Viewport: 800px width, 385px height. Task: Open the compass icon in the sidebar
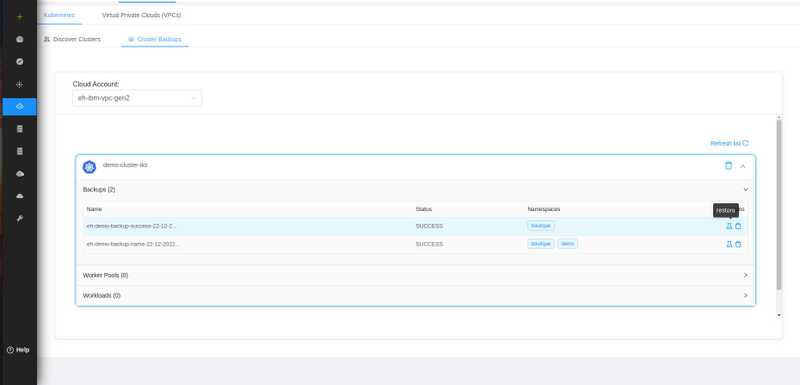pyautogui.click(x=20, y=62)
